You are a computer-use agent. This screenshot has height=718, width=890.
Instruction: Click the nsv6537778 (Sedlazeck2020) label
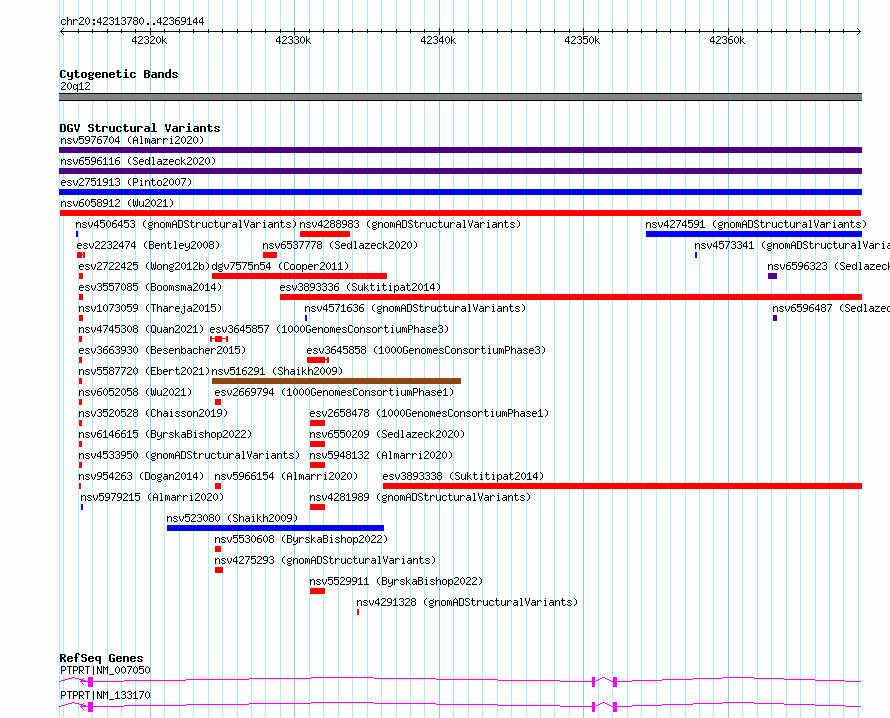(340, 245)
